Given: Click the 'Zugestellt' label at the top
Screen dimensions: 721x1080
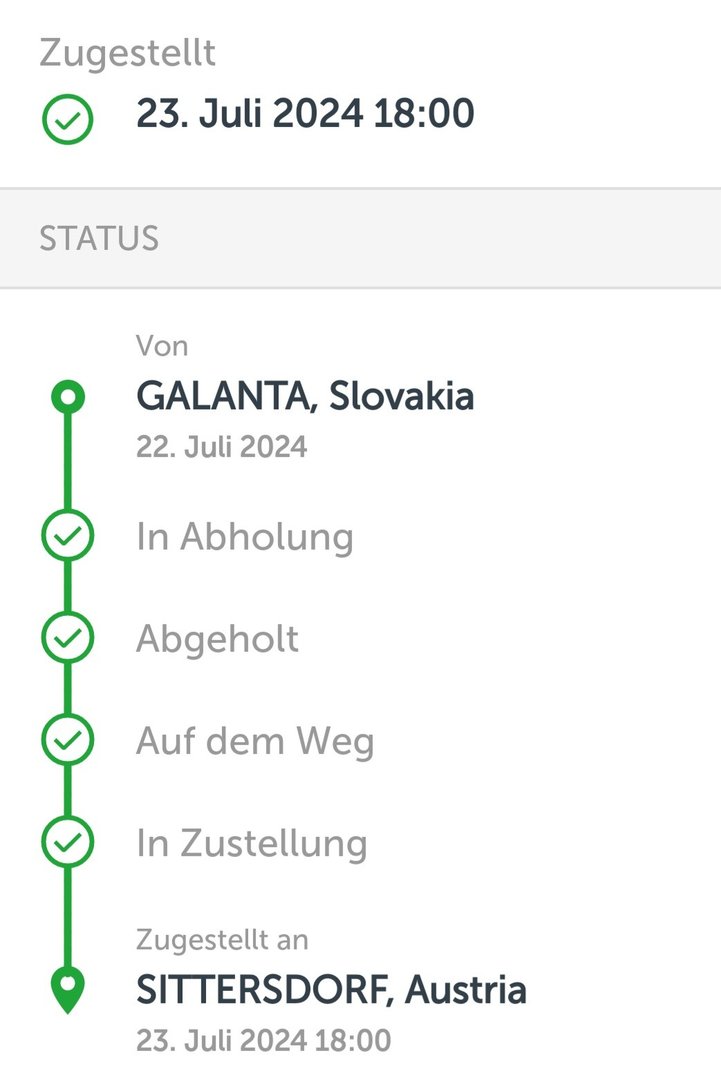Looking at the screenshot, I should click(x=127, y=53).
